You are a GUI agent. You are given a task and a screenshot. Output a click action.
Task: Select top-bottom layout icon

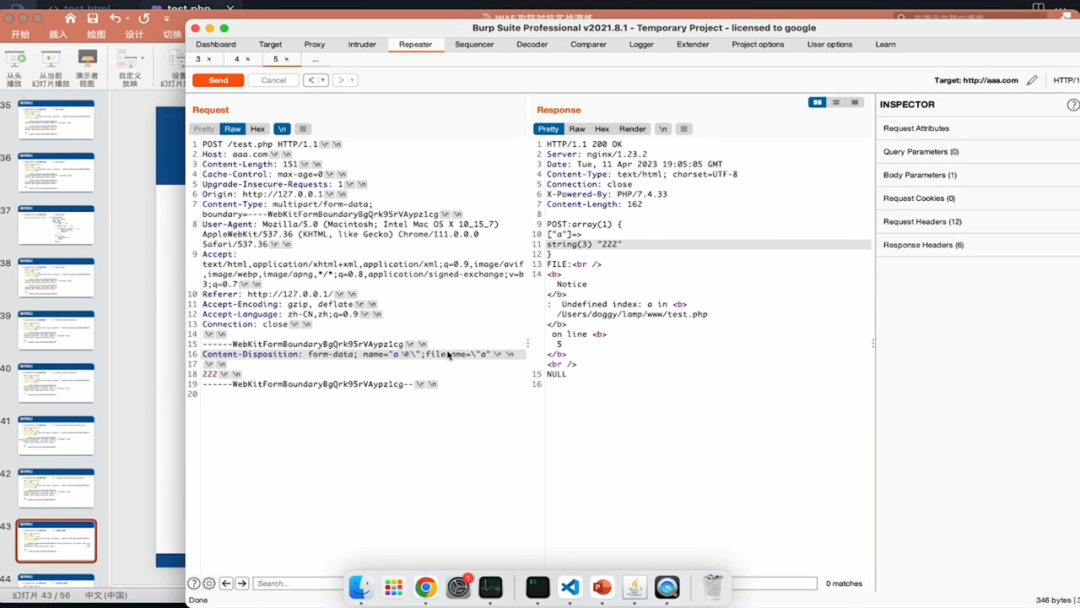tap(836, 103)
